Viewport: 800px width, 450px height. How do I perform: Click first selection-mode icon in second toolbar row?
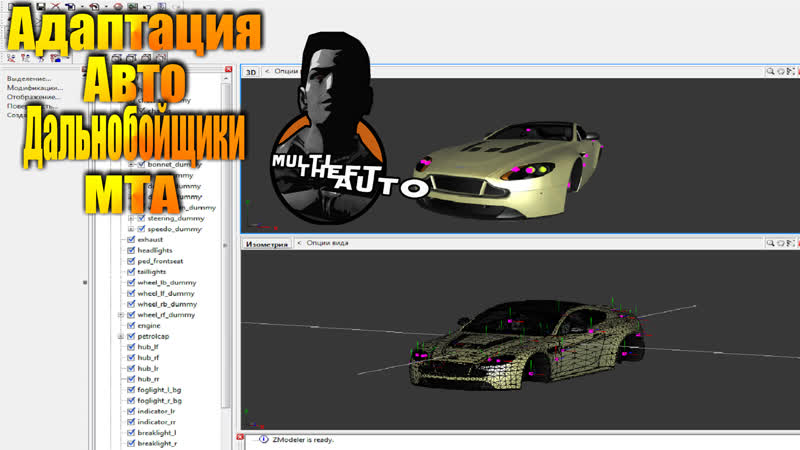click(x=11, y=58)
